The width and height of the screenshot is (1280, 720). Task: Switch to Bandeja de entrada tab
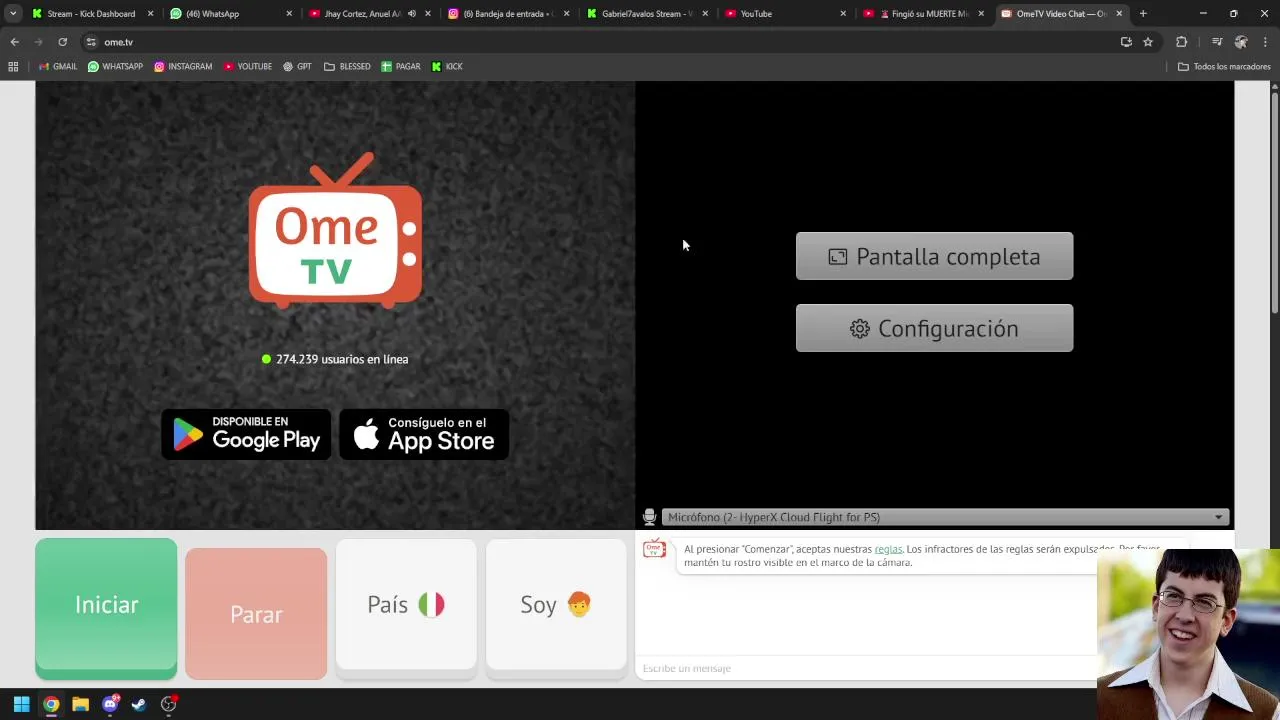click(507, 14)
